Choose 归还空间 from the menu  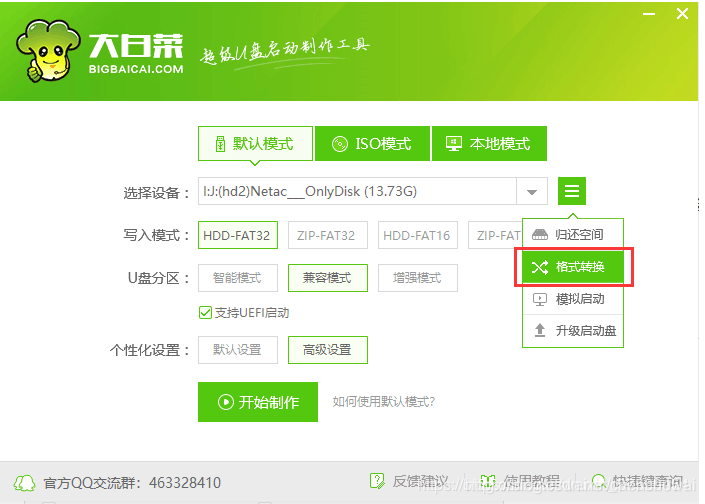click(573, 235)
